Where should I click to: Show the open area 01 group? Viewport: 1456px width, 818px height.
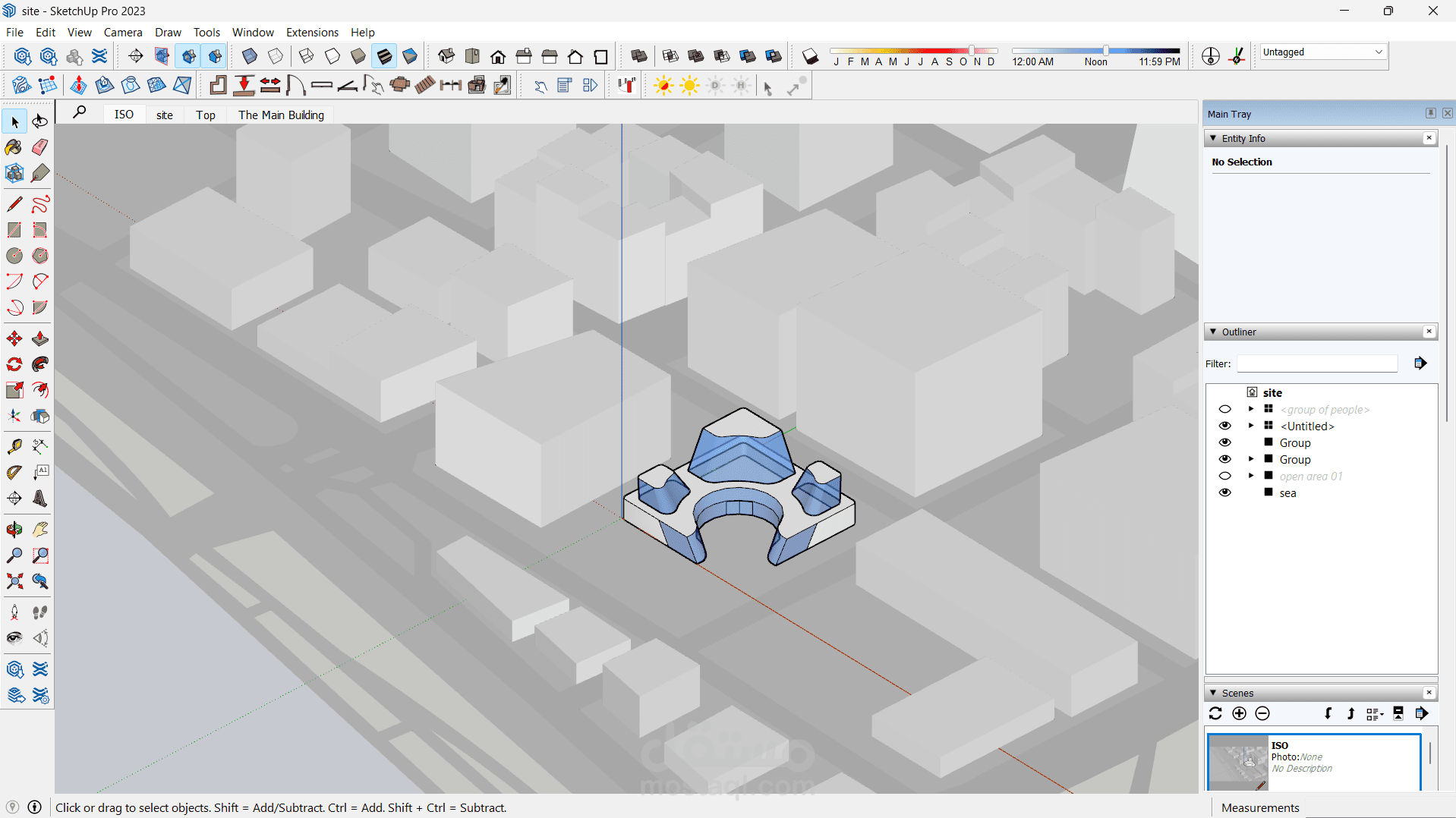pos(1224,477)
